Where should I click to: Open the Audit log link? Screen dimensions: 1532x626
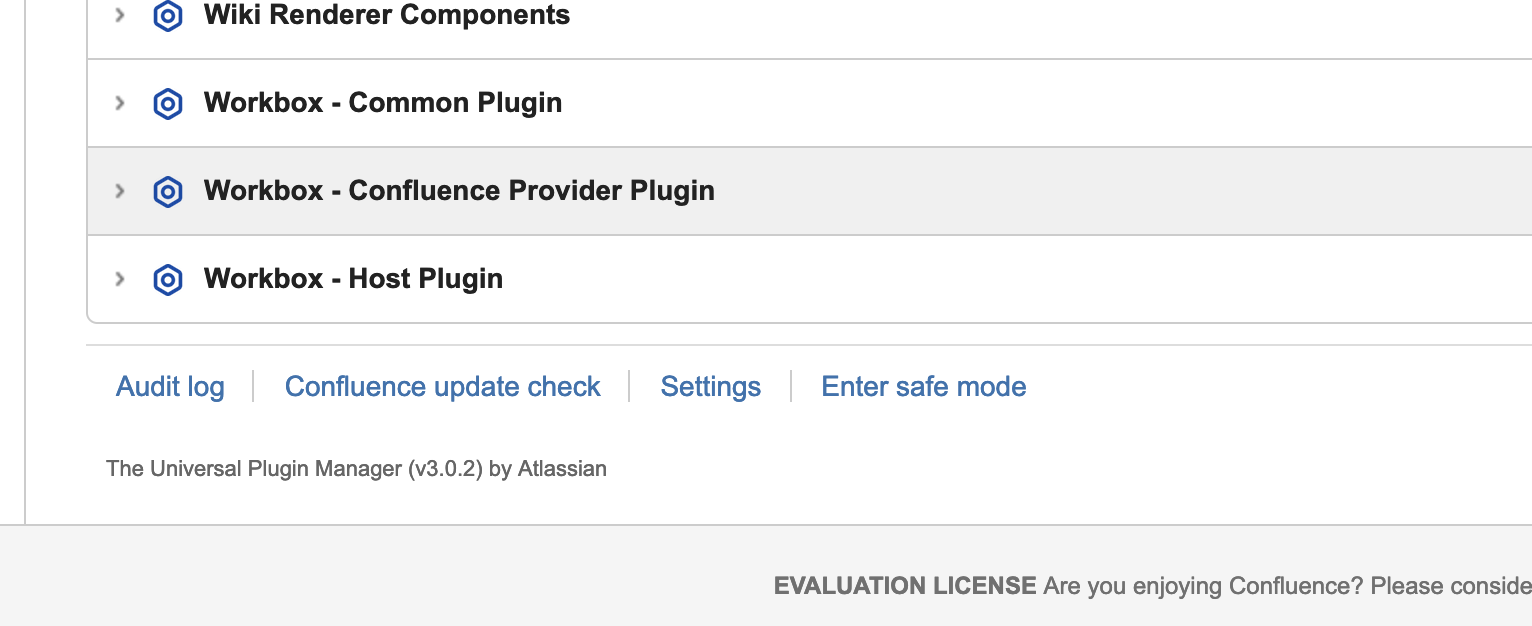tap(170, 387)
